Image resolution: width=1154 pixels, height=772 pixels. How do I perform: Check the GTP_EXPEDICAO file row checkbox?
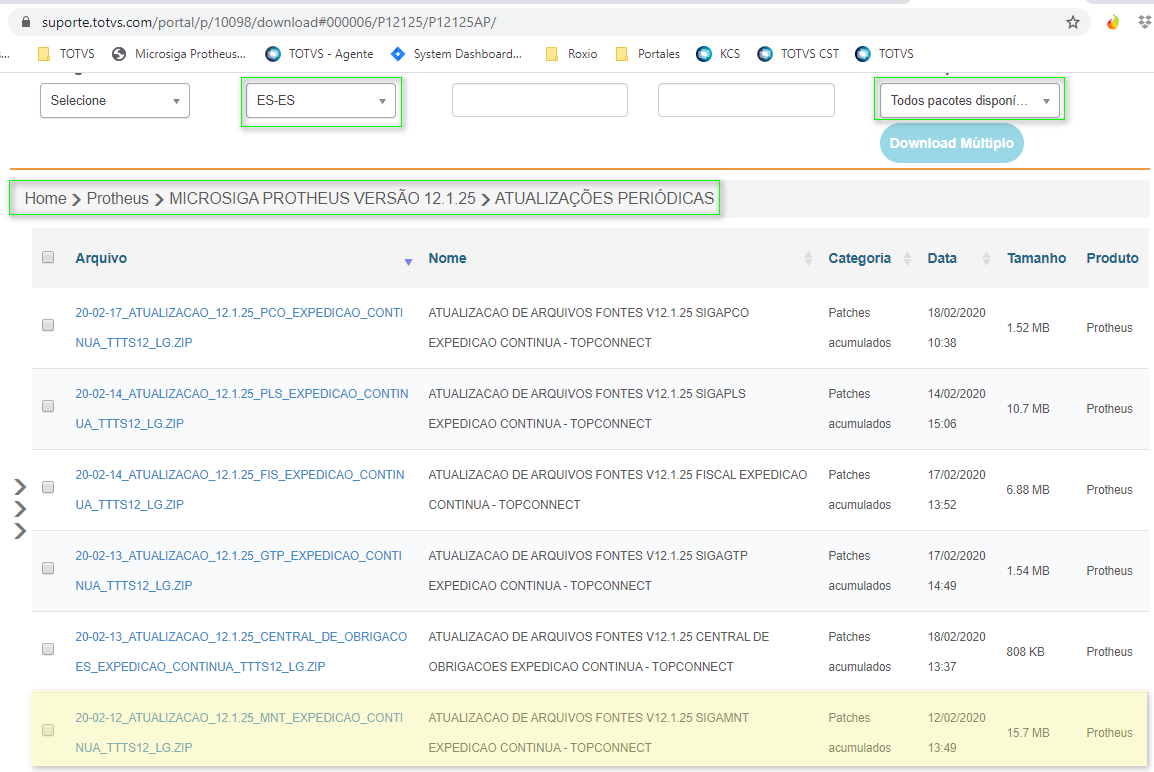pos(48,568)
